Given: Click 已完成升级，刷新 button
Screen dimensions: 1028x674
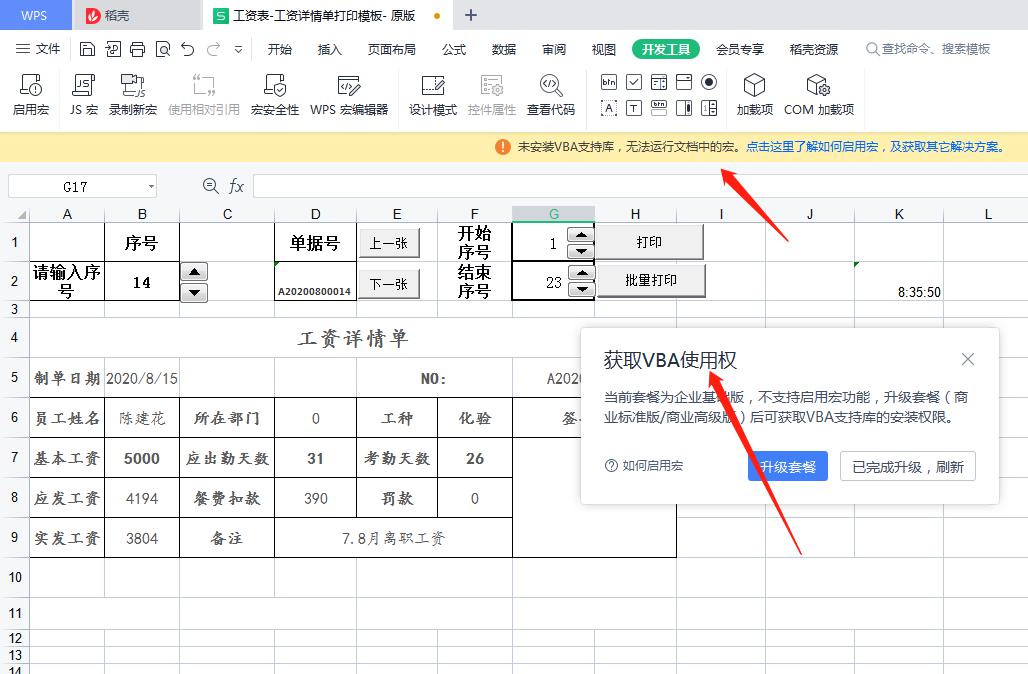Looking at the screenshot, I should [x=907, y=466].
